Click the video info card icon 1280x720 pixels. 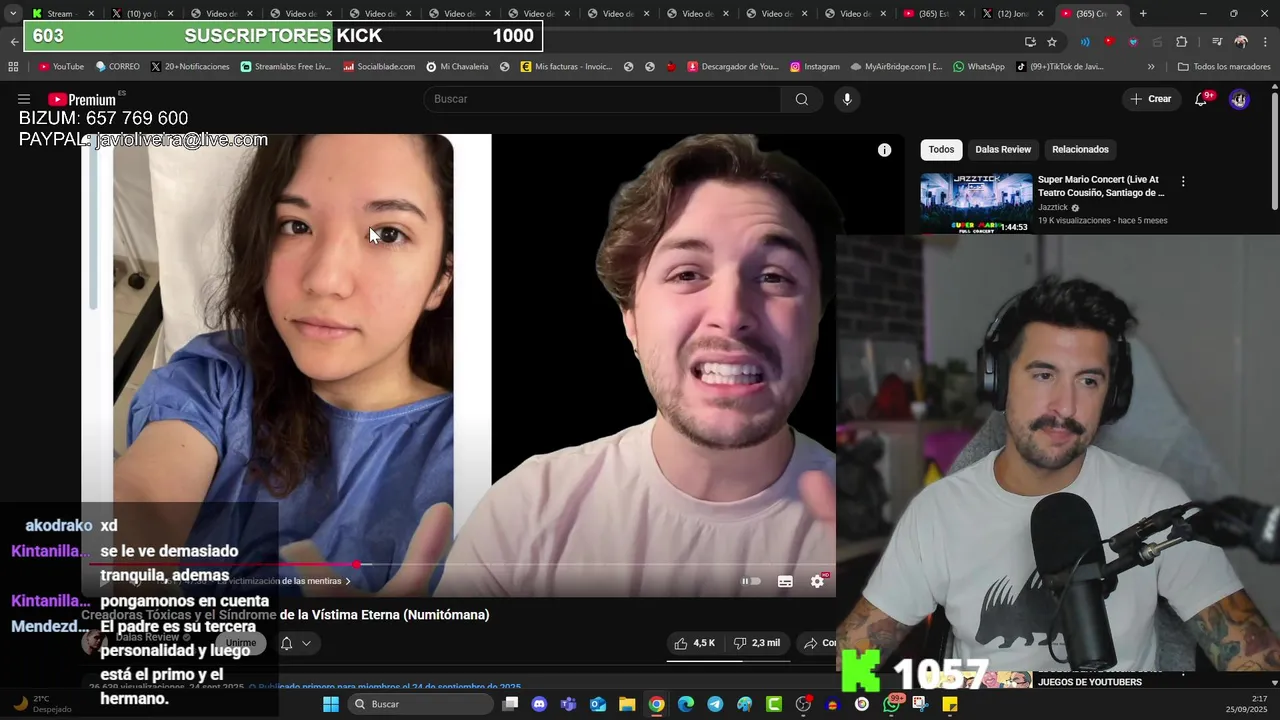(x=884, y=150)
